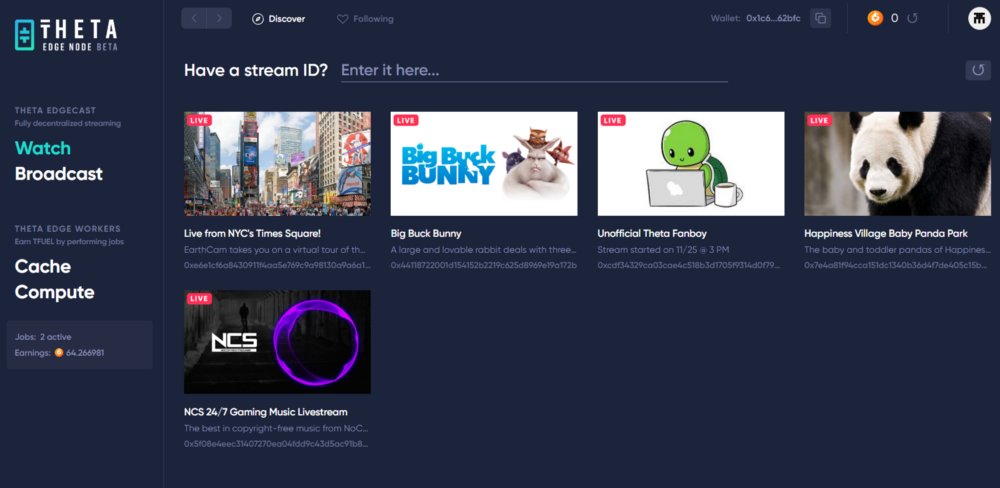Click the orange TFUEL coin icon in top bar

[x=875, y=18]
